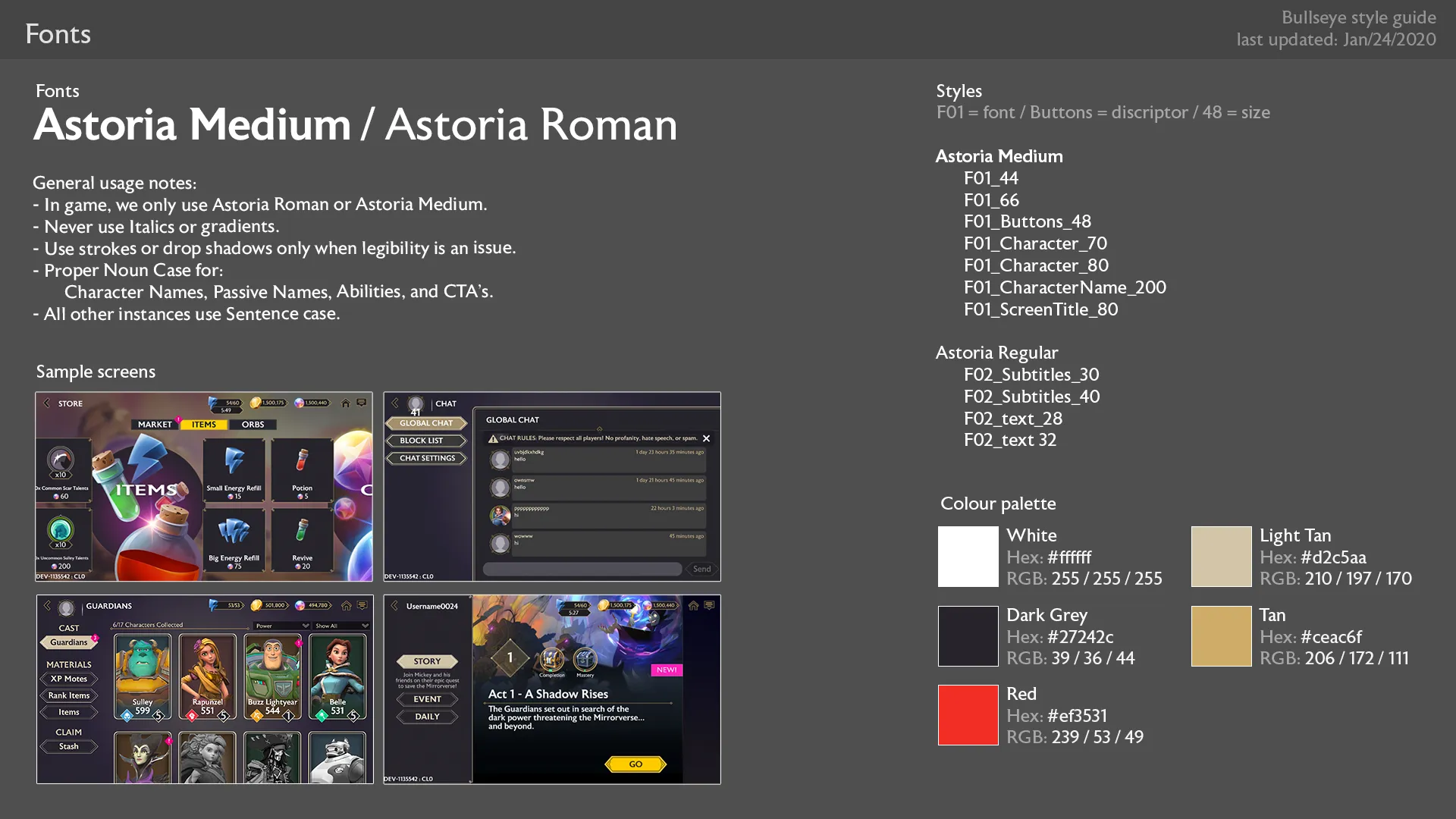The image size is (1456, 819).
Task: Open Stash under Claim
Action: [x=69, y=746]
